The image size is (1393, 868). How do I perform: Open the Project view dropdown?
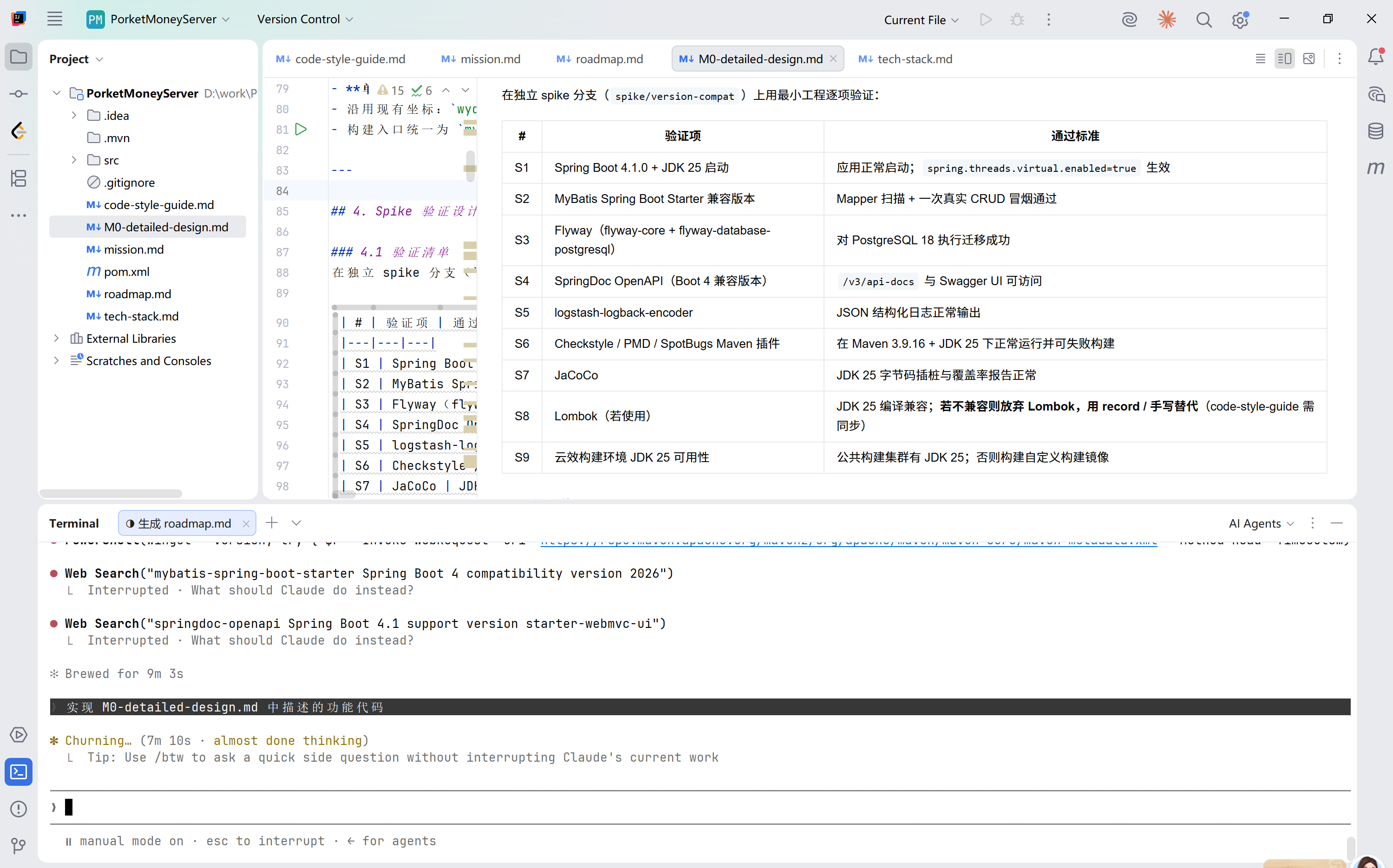click(76, 59)
